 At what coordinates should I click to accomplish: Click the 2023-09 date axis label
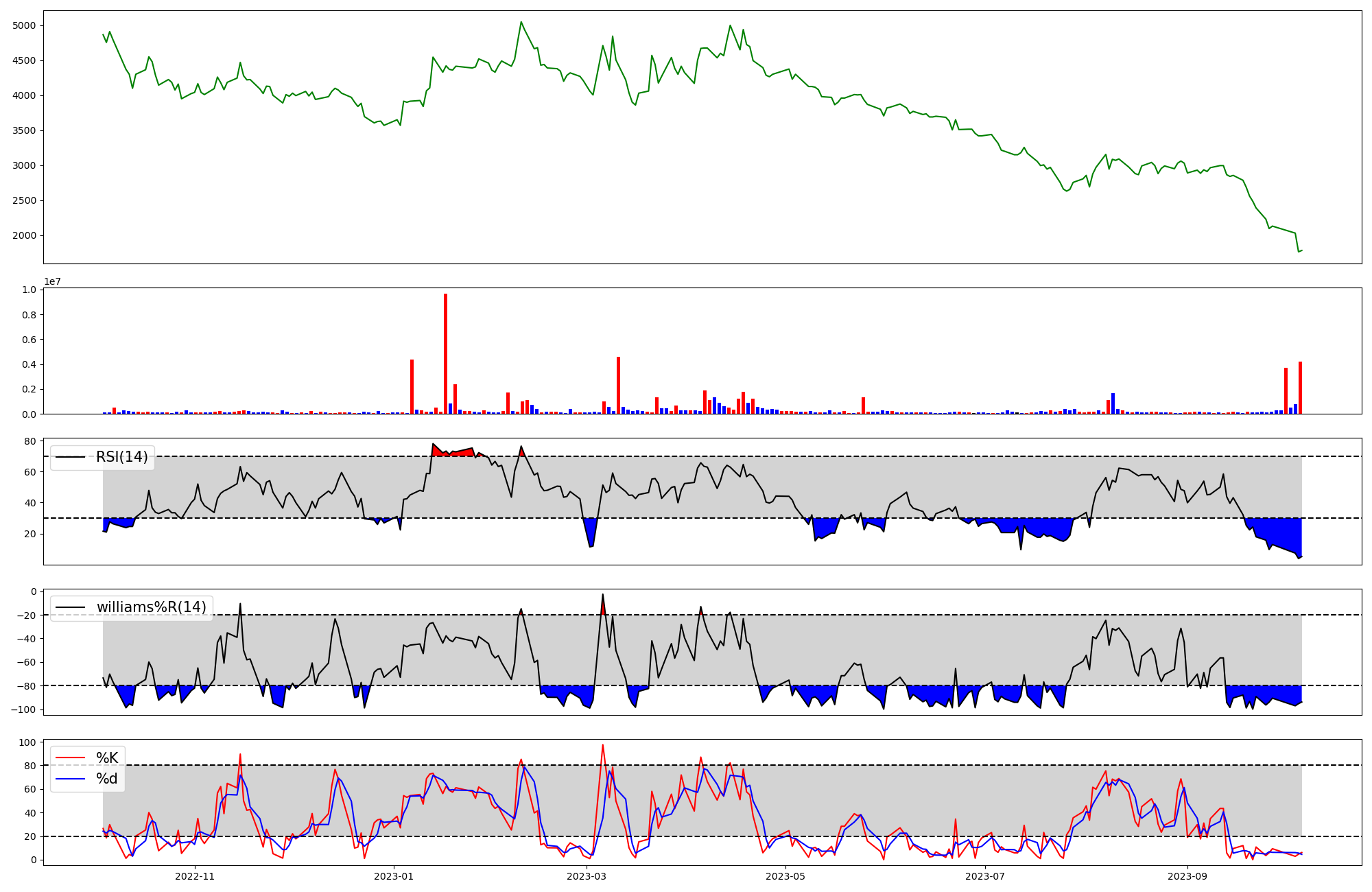[x=1187, y=876]
